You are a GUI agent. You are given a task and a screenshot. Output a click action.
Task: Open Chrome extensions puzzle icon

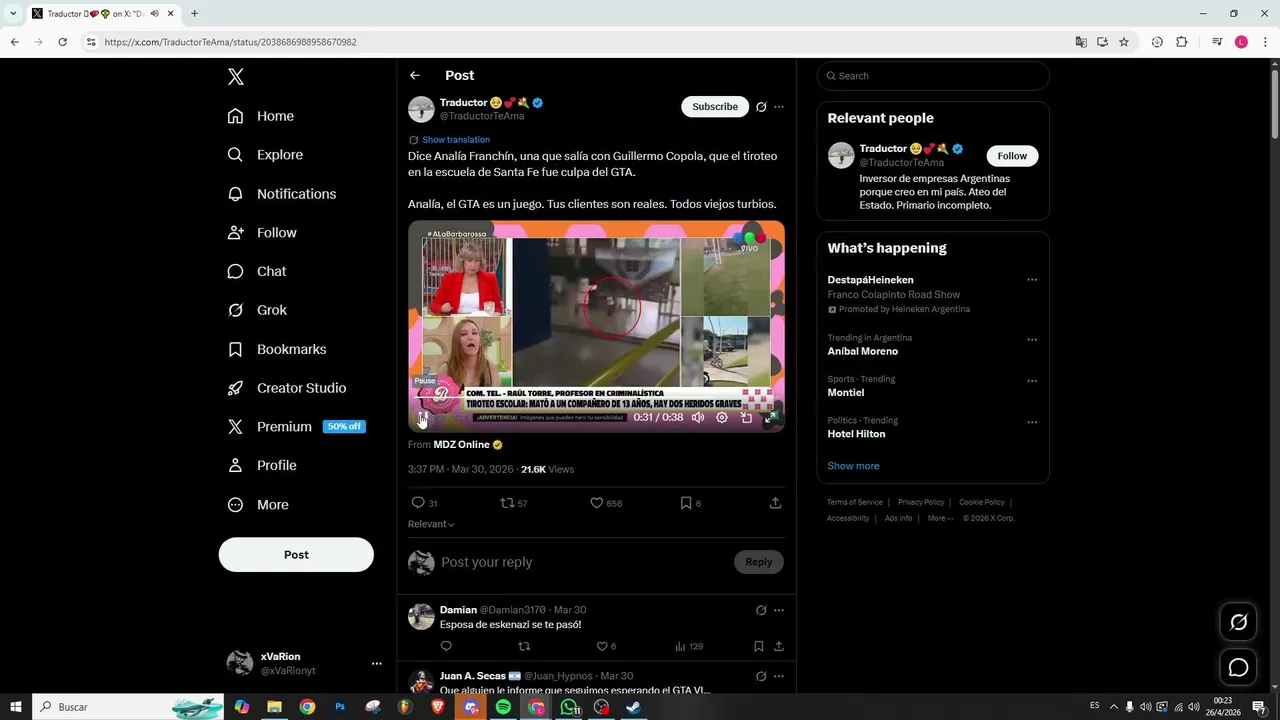click(x=1181, y=42)
